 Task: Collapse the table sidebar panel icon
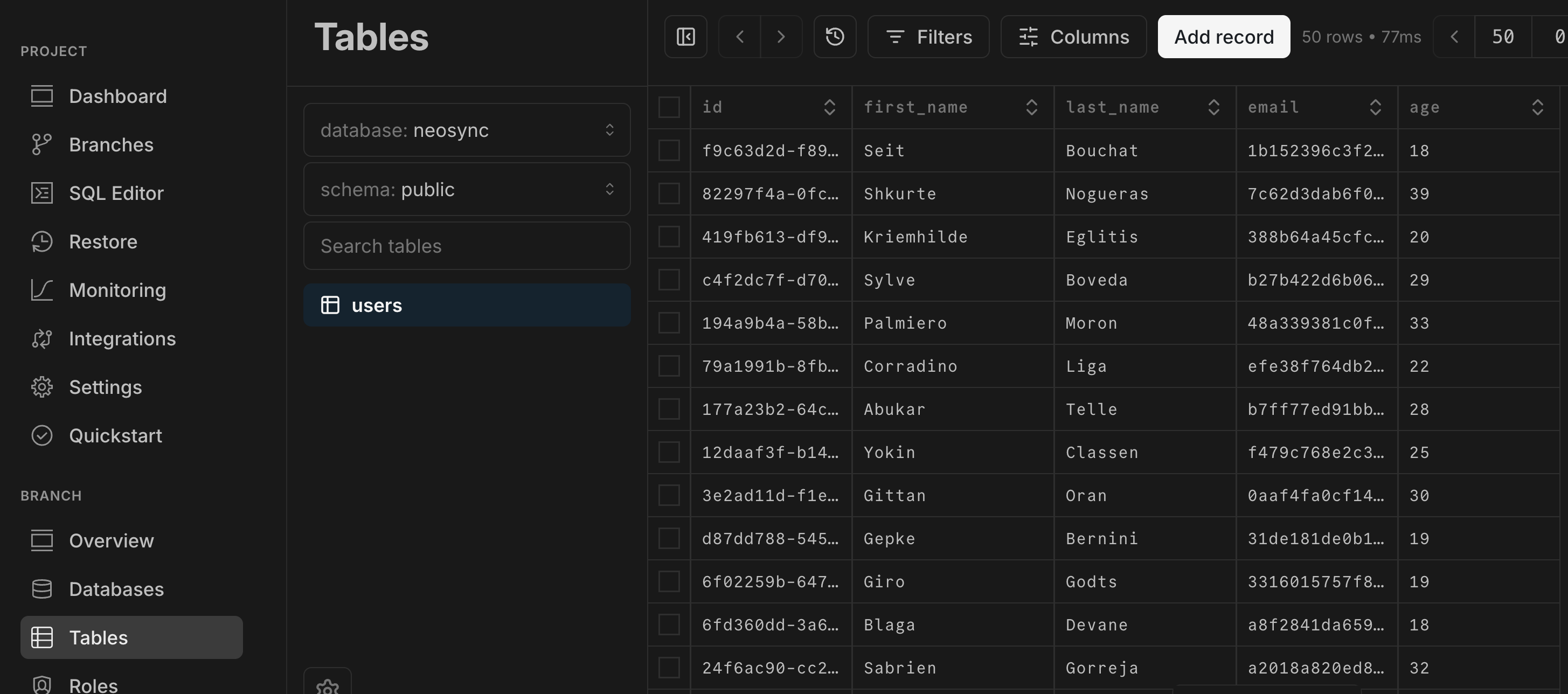(x=685, y=37)
